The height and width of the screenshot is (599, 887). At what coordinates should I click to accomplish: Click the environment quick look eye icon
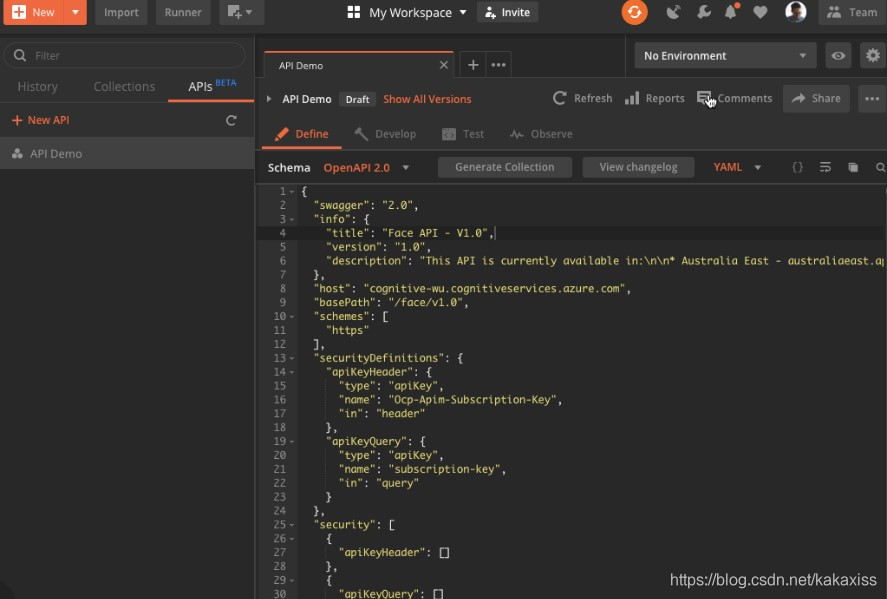(838, 55)
